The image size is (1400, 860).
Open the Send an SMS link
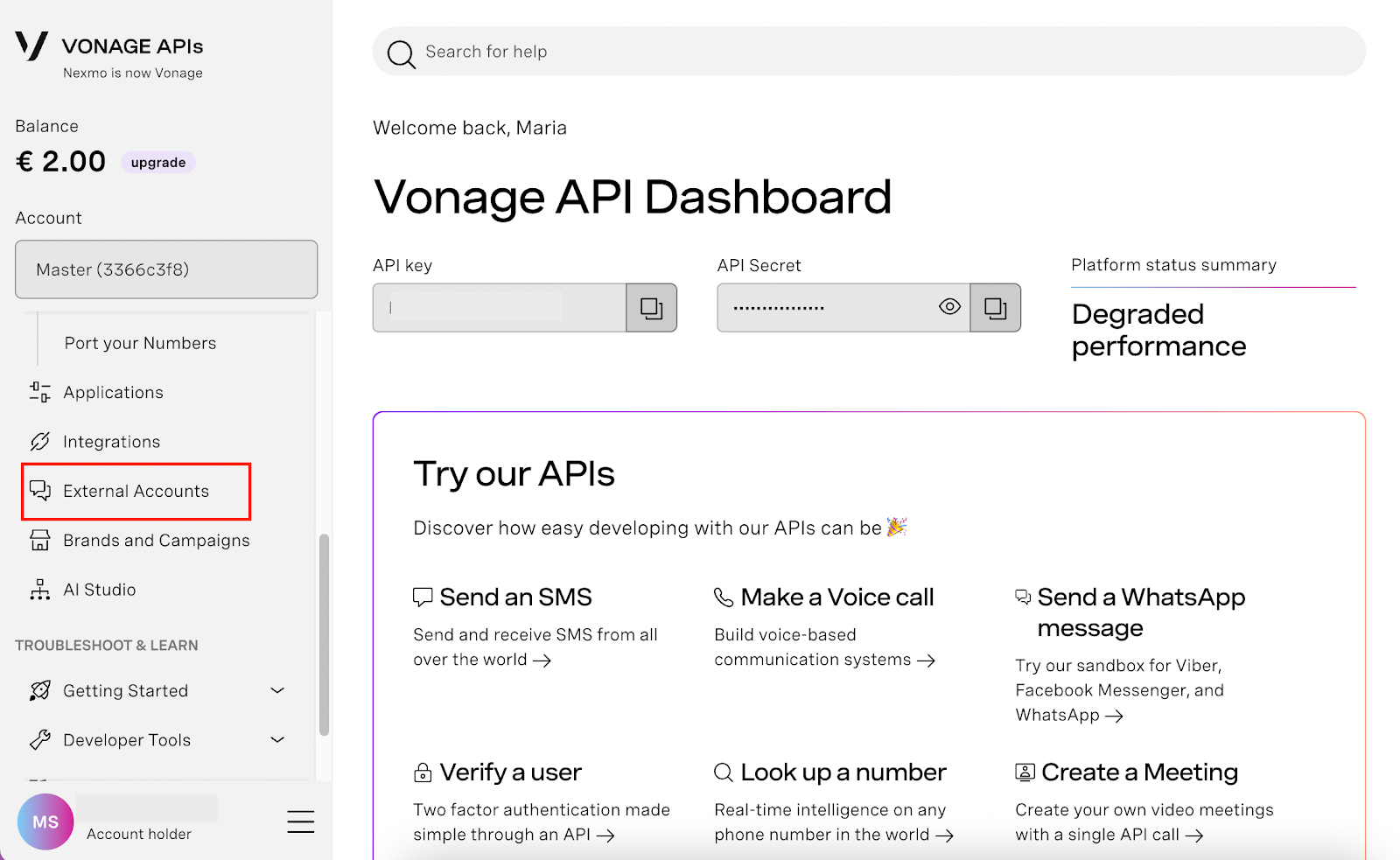515,598
